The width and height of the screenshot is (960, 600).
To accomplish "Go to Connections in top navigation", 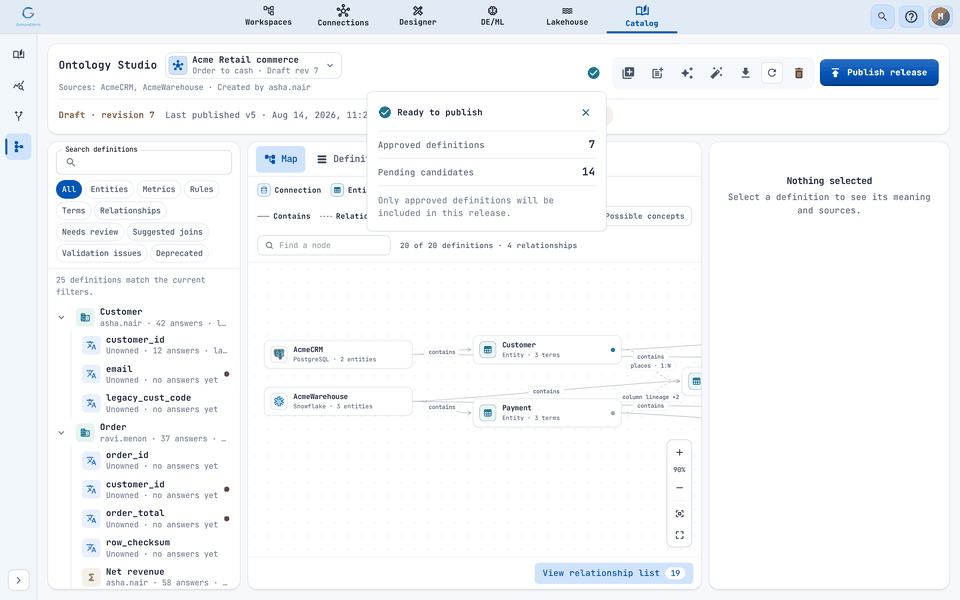I will (x=343, y=16).
